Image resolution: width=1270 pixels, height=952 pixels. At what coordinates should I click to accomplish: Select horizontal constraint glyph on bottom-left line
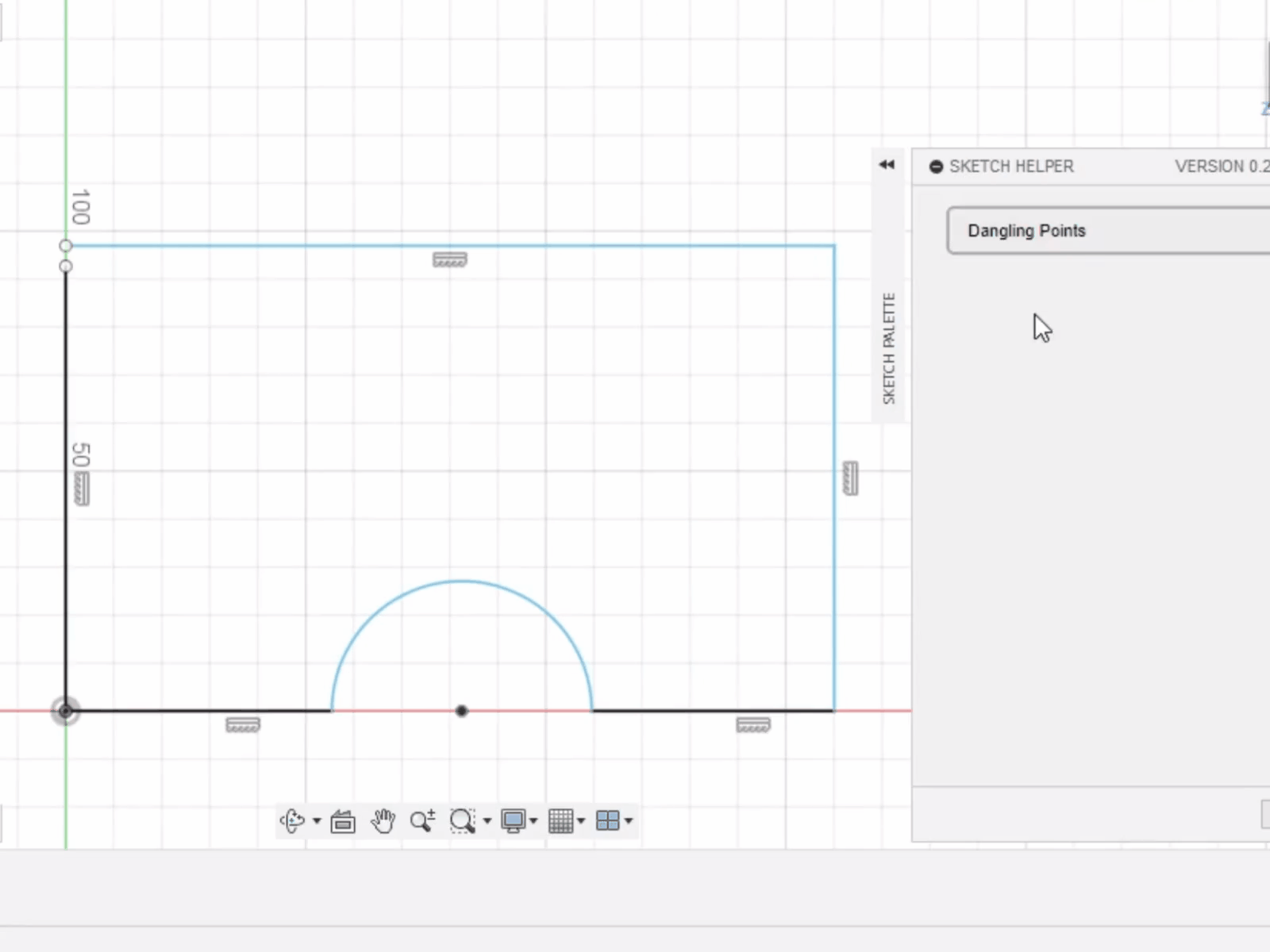click(x=243, y=725)
